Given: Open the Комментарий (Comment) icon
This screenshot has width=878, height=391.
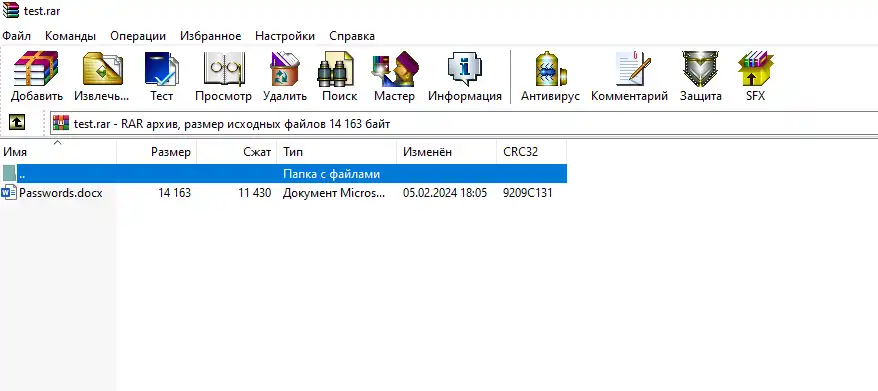Looking at the screenshot, I should tap(633, 69).
